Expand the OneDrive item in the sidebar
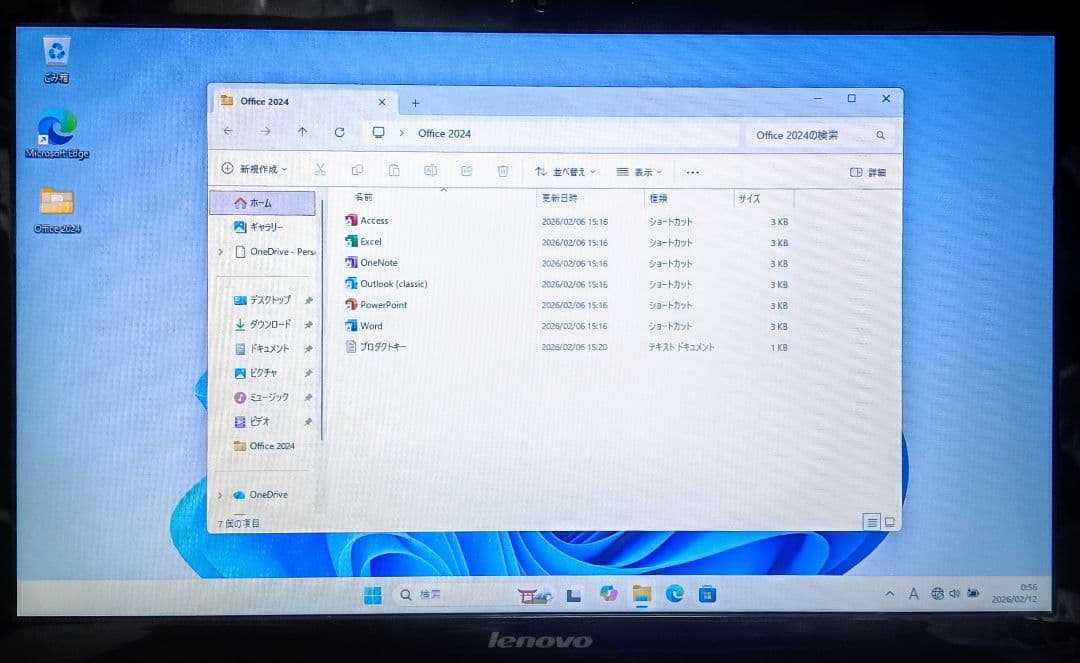 click(219, 494)
